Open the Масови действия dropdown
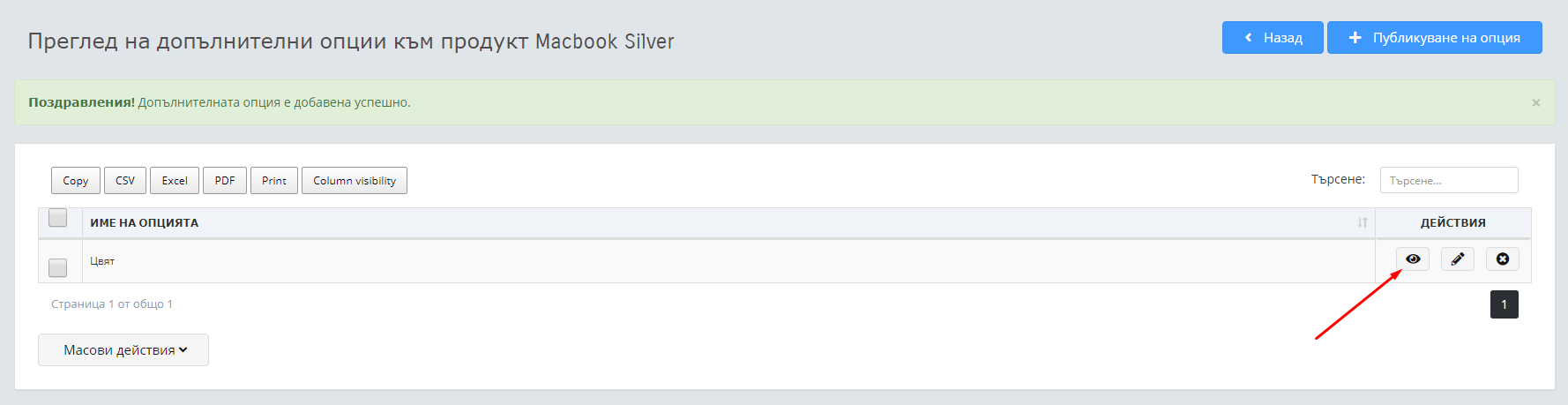The height and width of the screenshot is (405, 1568). tap(123, 349)
